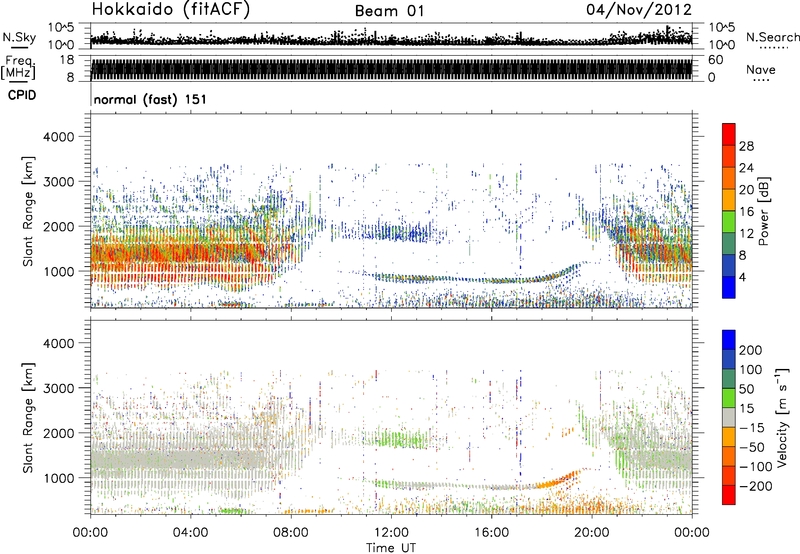
Task: Click the "24" label on power colorbar
Action: click(746, 168)
